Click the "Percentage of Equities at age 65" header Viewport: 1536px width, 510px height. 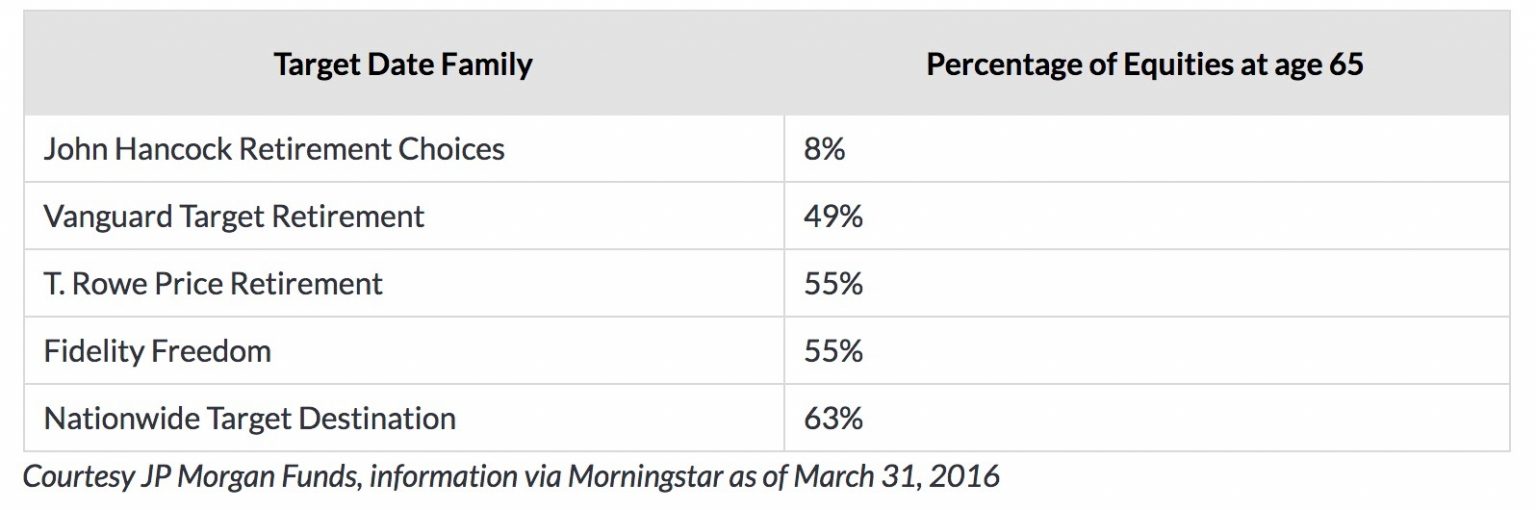(x=1145, y=65)
